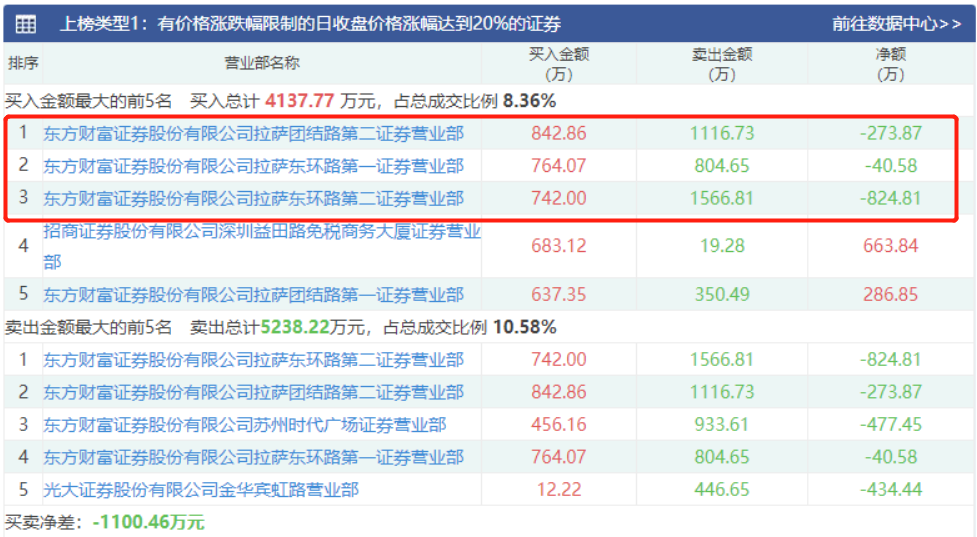The width and height of the screenshot is (977, 537).
Task: Click the 营业部名称 column header
Action: point(262,64)
